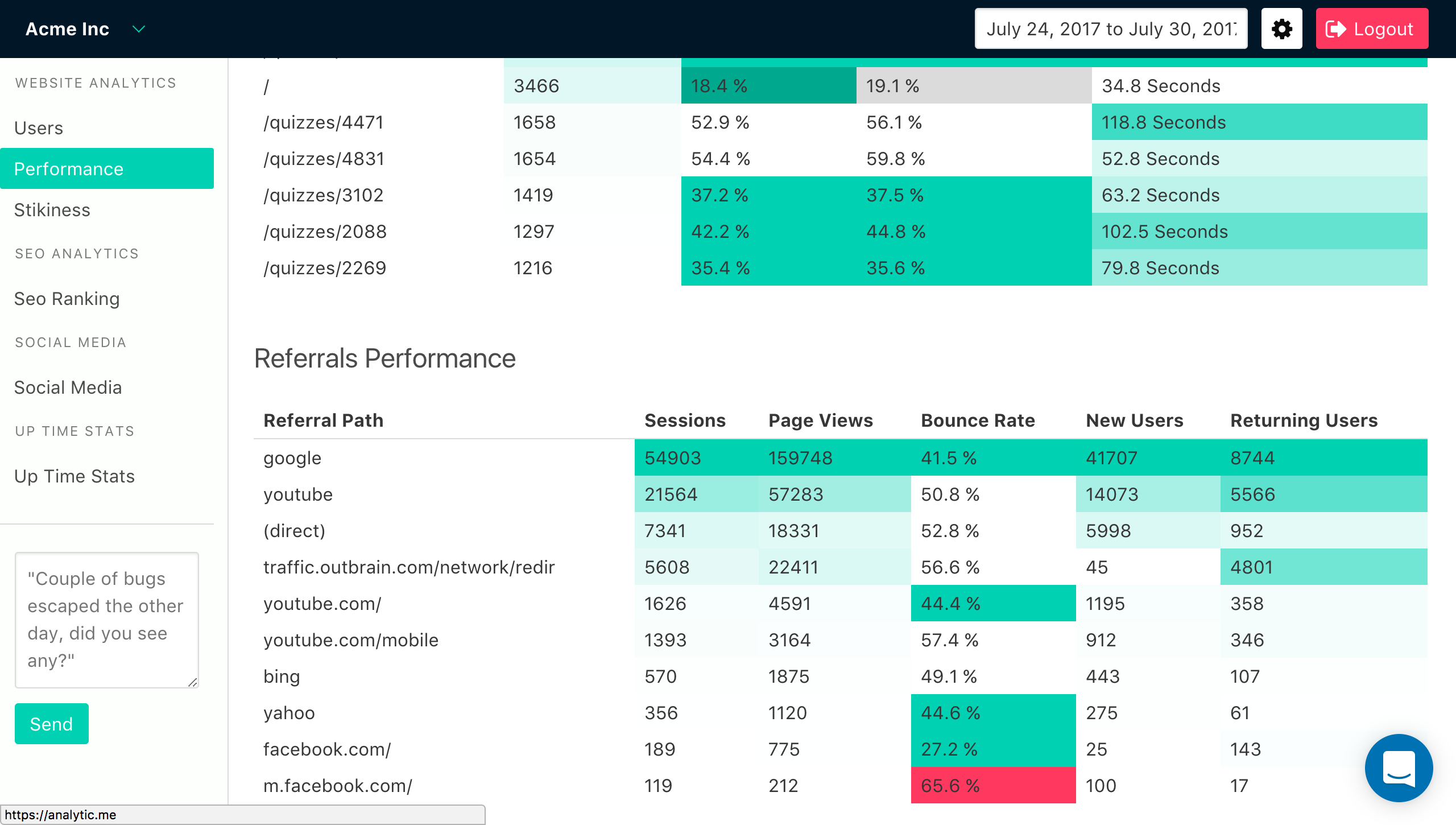Select Performance in the sidebar
The height and width of the screenshot is (825, 1456).
pyautogui.click(x=68, y=168)
